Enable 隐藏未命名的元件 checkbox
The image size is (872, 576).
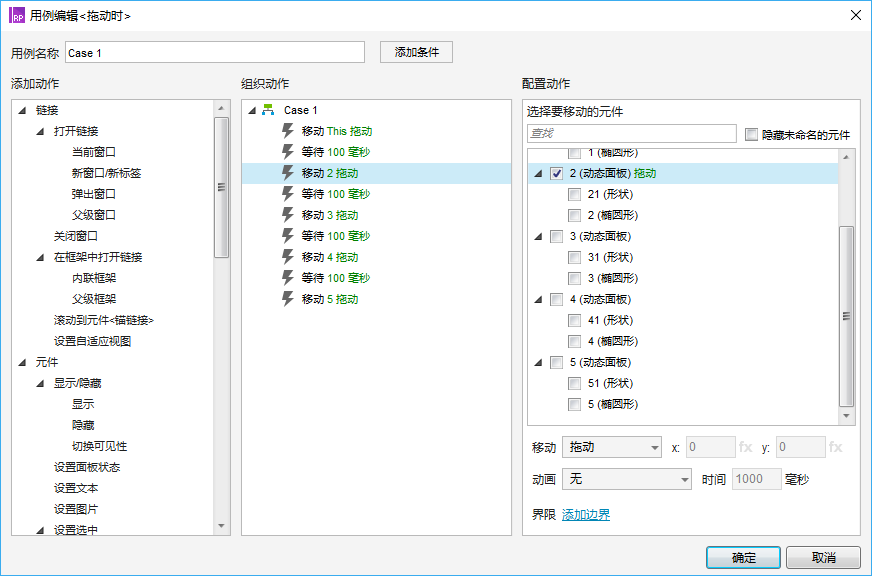(752, 134)
